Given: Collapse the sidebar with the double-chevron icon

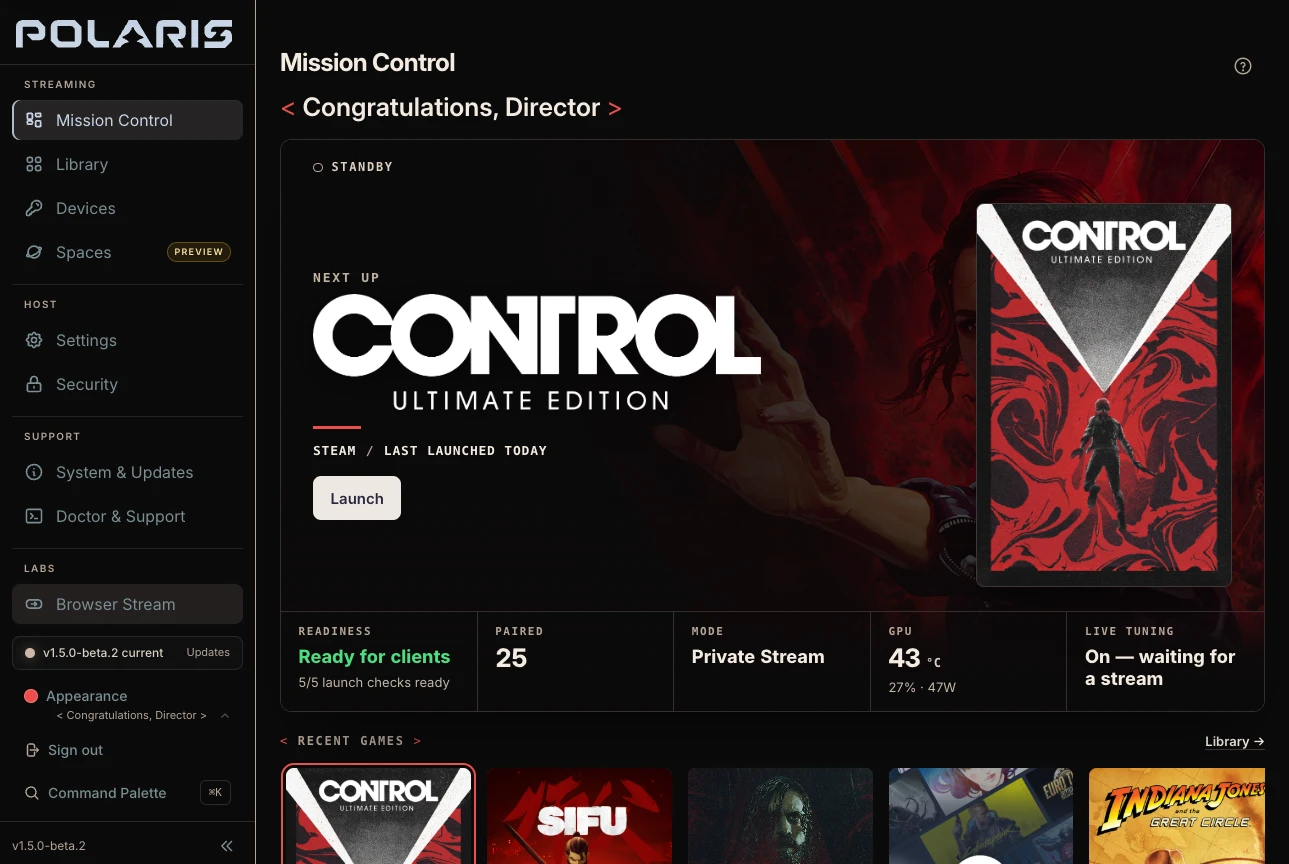Looking at the screenshot, I should pos(227,846).
